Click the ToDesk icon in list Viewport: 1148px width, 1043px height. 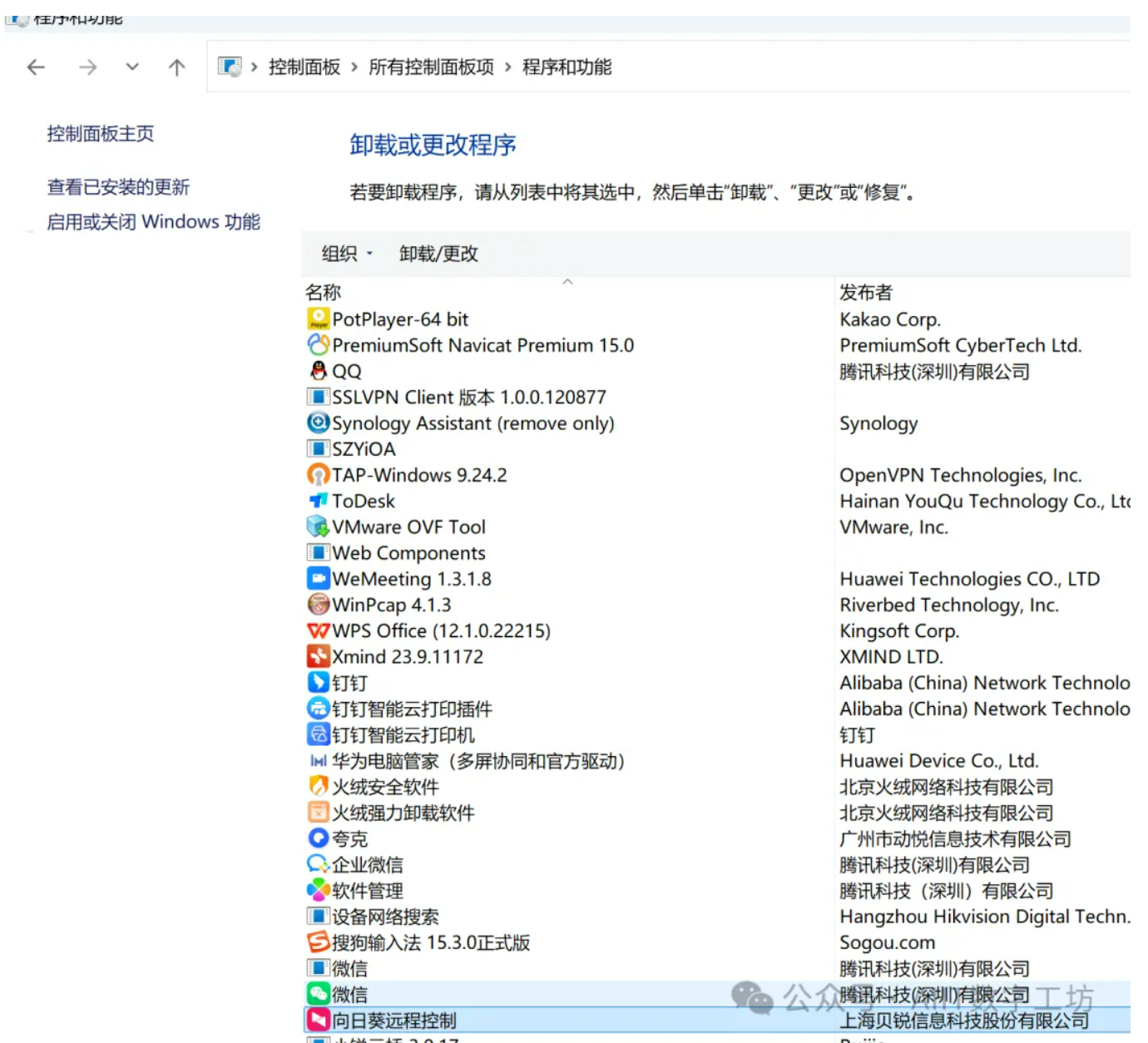click(318, 501)
